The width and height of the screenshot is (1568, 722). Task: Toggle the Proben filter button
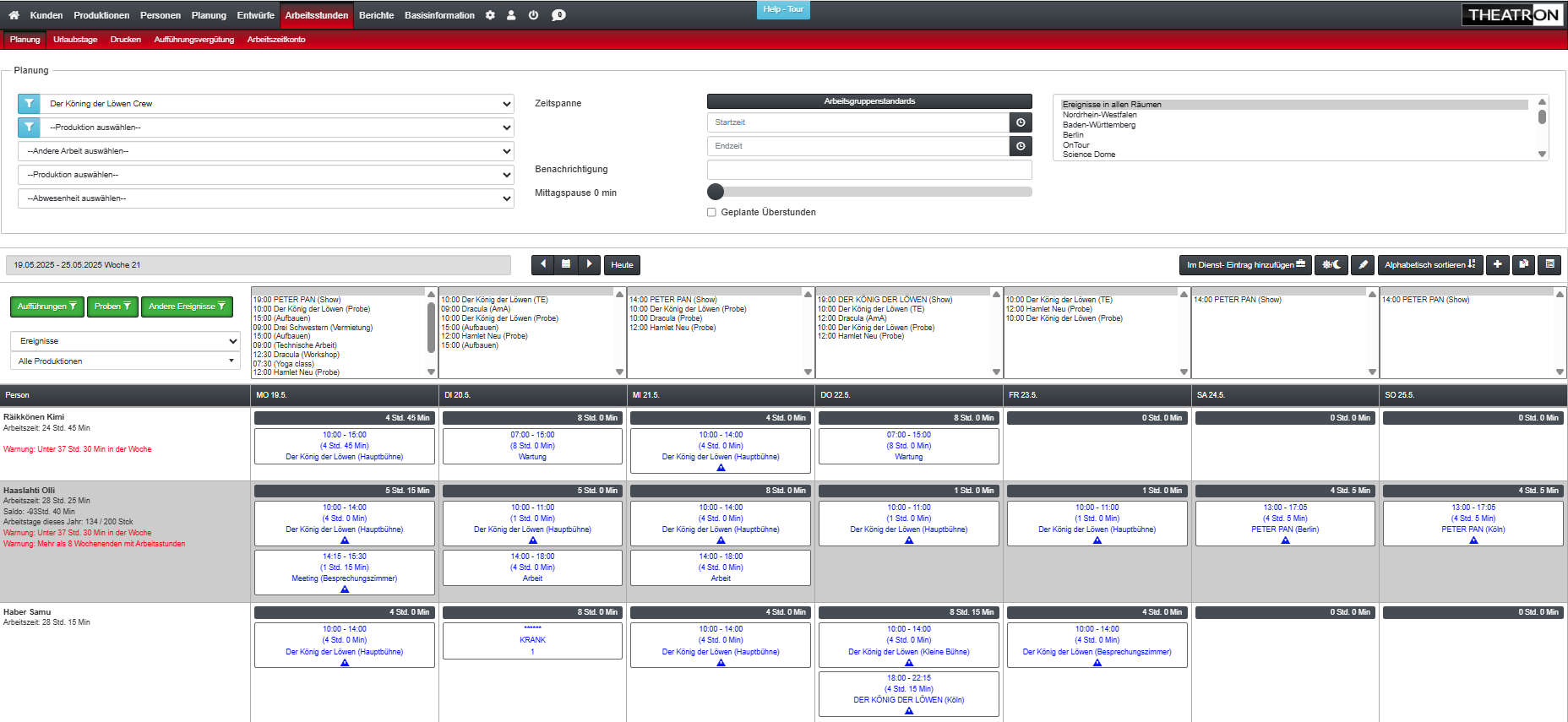(112, 307)
